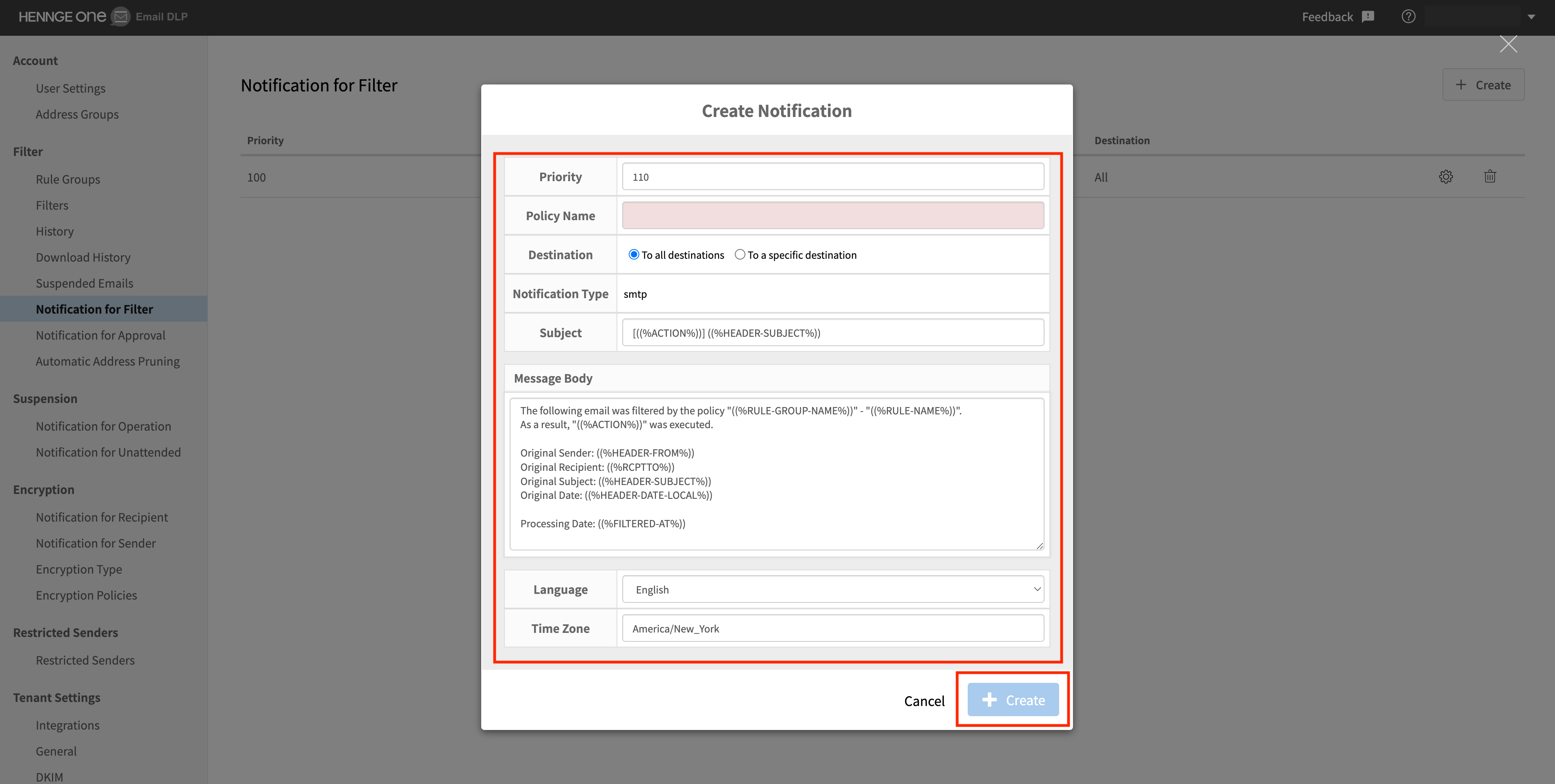Viewport: 1555px width, 784px height.
Task: Click the Priority column header
Action: (265, 140)
